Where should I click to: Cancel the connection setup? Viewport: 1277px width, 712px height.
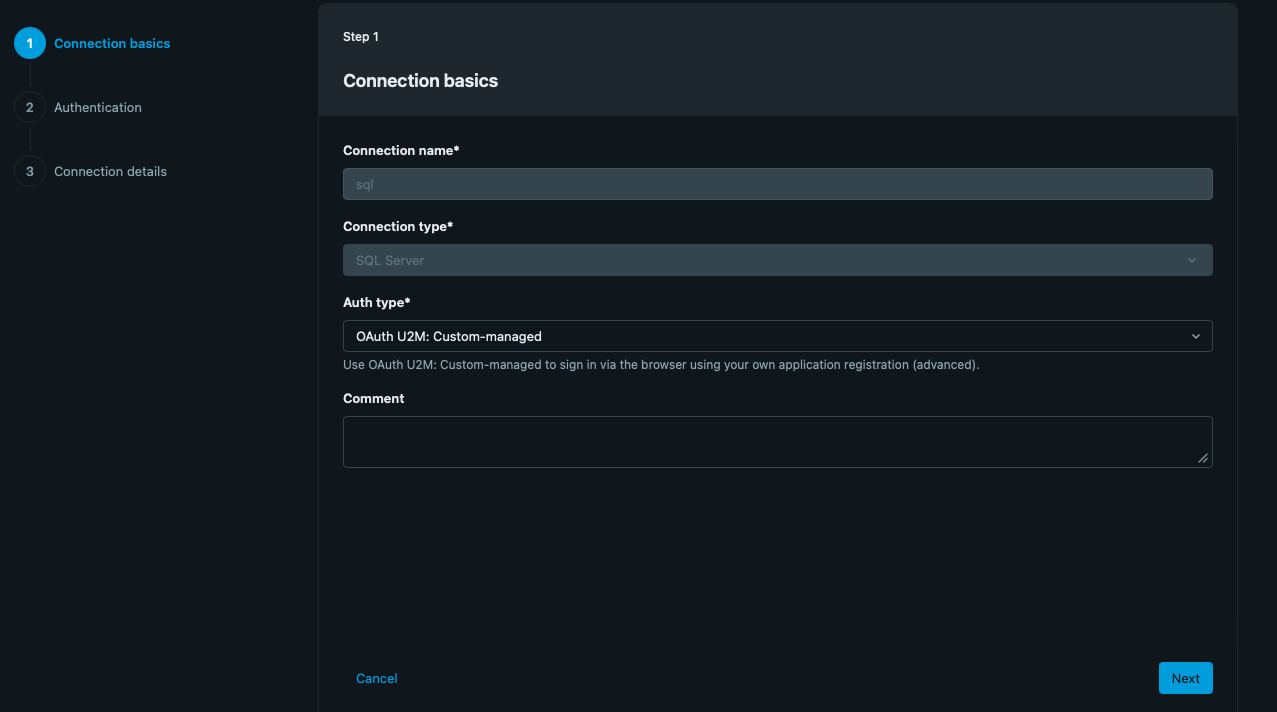coord(377,678)
